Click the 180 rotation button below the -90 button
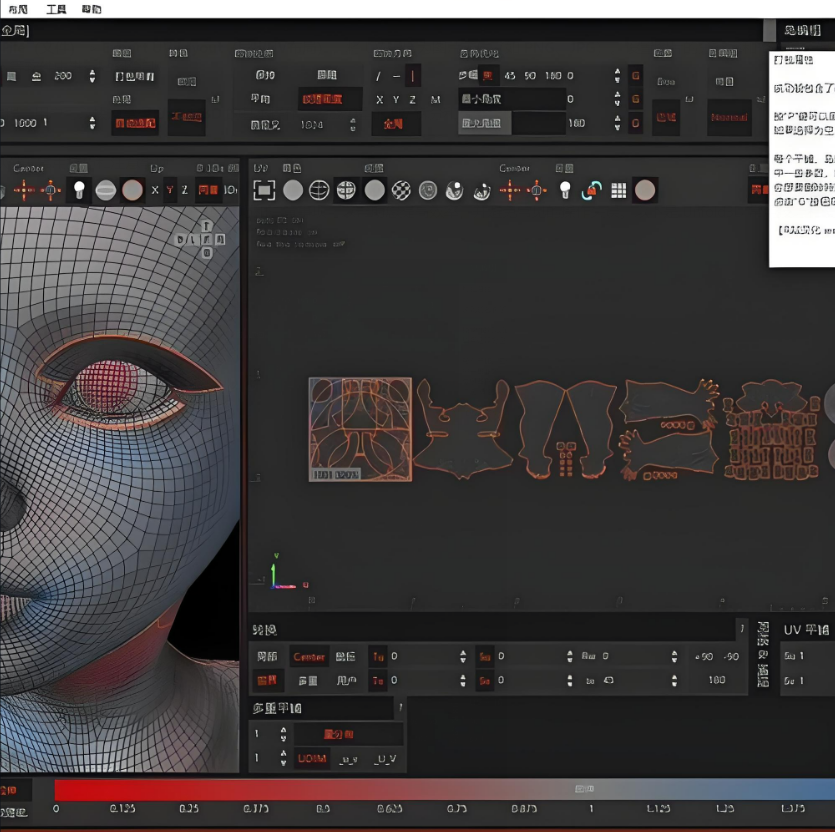This screenshot has width=835, height=832. click(x=717, y=680)
